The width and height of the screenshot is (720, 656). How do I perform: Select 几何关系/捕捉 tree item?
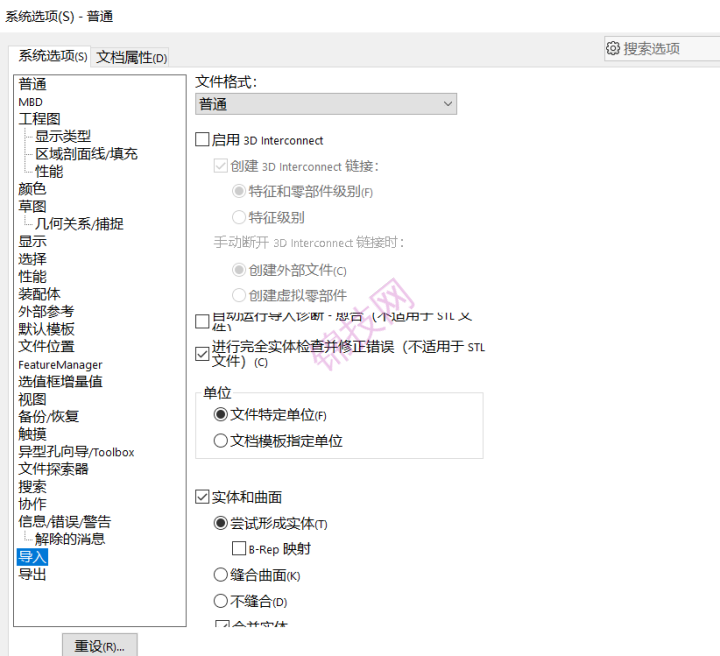click(79, 224)
